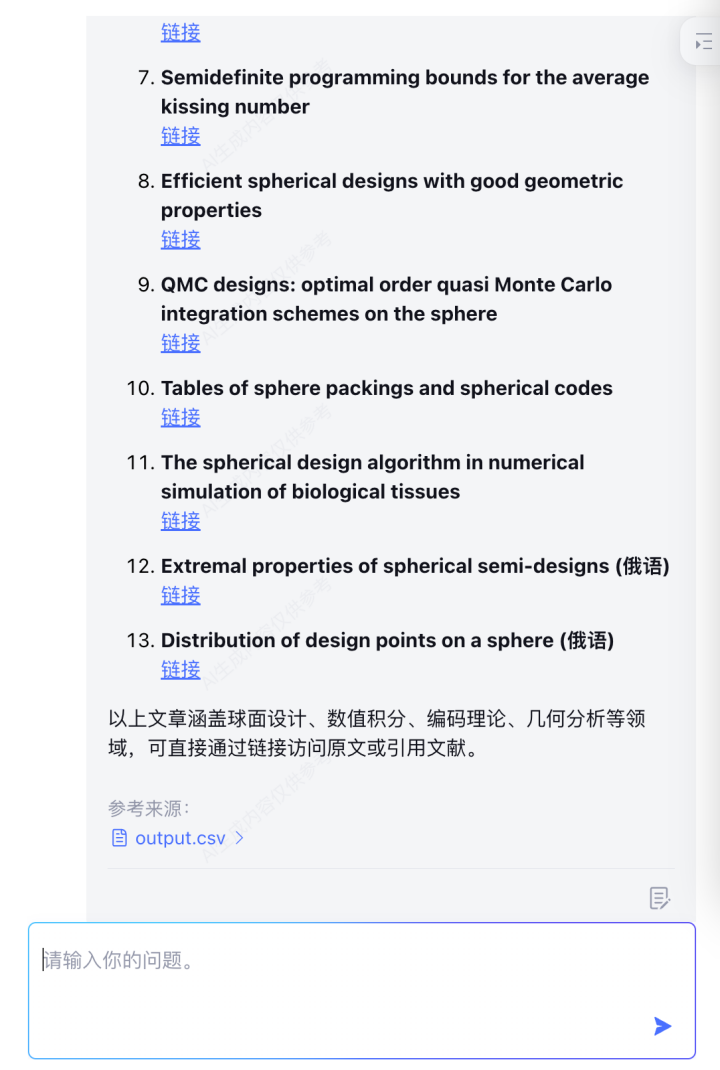720x1070 pixels.
Task: Open link under Tables of sphere packings
Action: [x=181, y=417]
